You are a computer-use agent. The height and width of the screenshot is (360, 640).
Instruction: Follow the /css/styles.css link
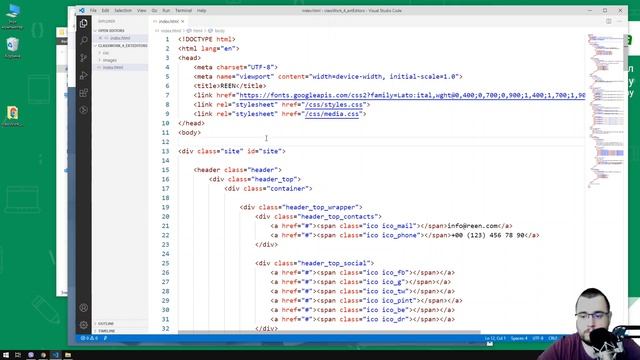point(334,104)
